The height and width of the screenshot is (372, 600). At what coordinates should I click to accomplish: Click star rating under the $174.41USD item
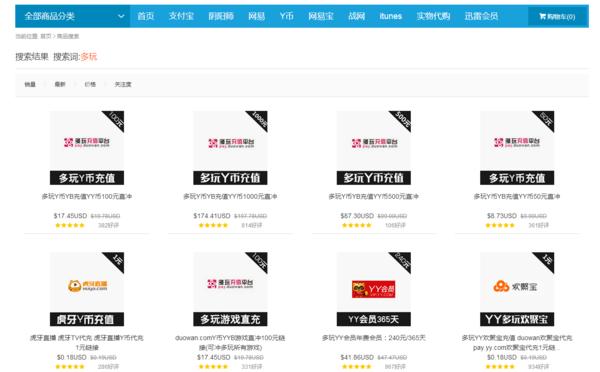(x=213, y=225)
